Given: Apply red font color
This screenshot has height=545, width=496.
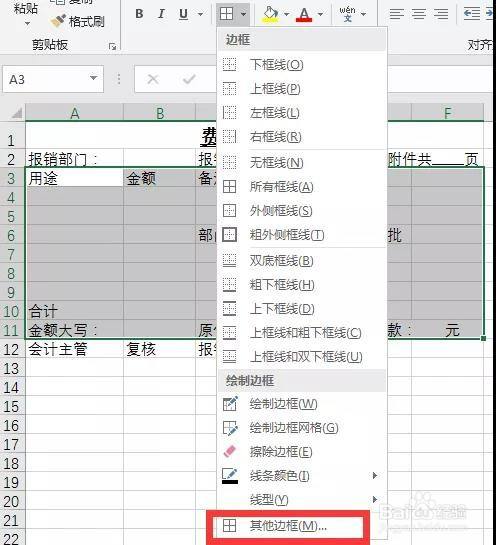Looking at the screenshot, I should point(304,14).
